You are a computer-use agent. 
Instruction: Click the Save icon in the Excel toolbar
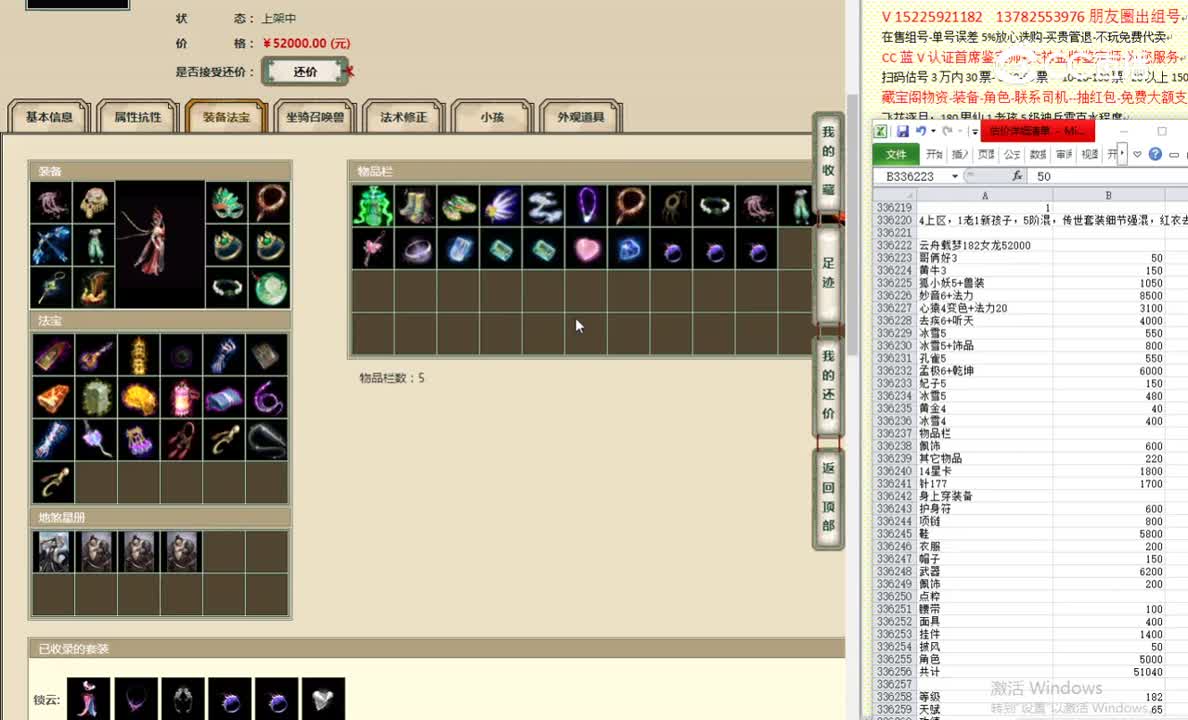[x=903, y=132]
